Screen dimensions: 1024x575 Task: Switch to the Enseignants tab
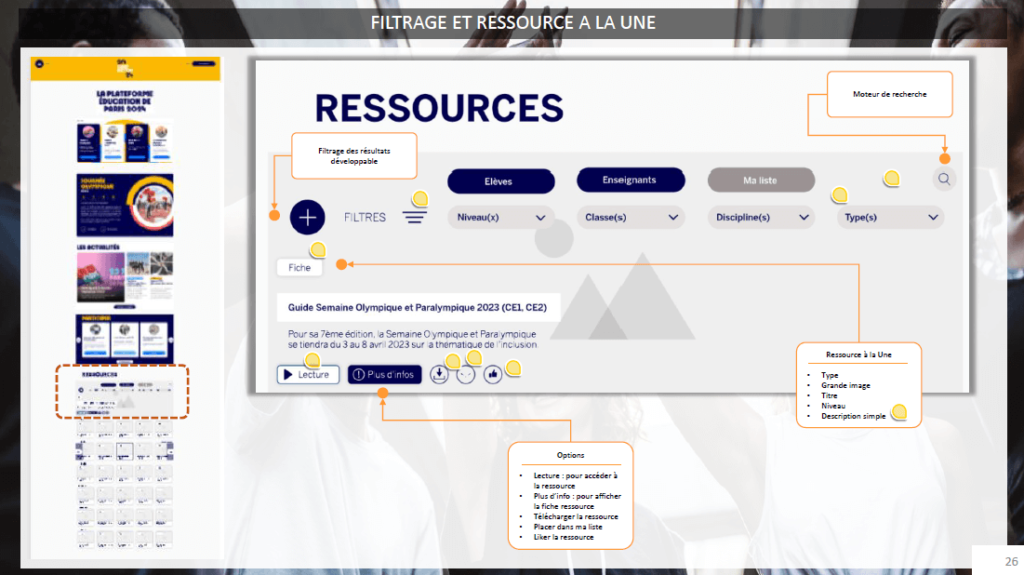tap(630, 180)
